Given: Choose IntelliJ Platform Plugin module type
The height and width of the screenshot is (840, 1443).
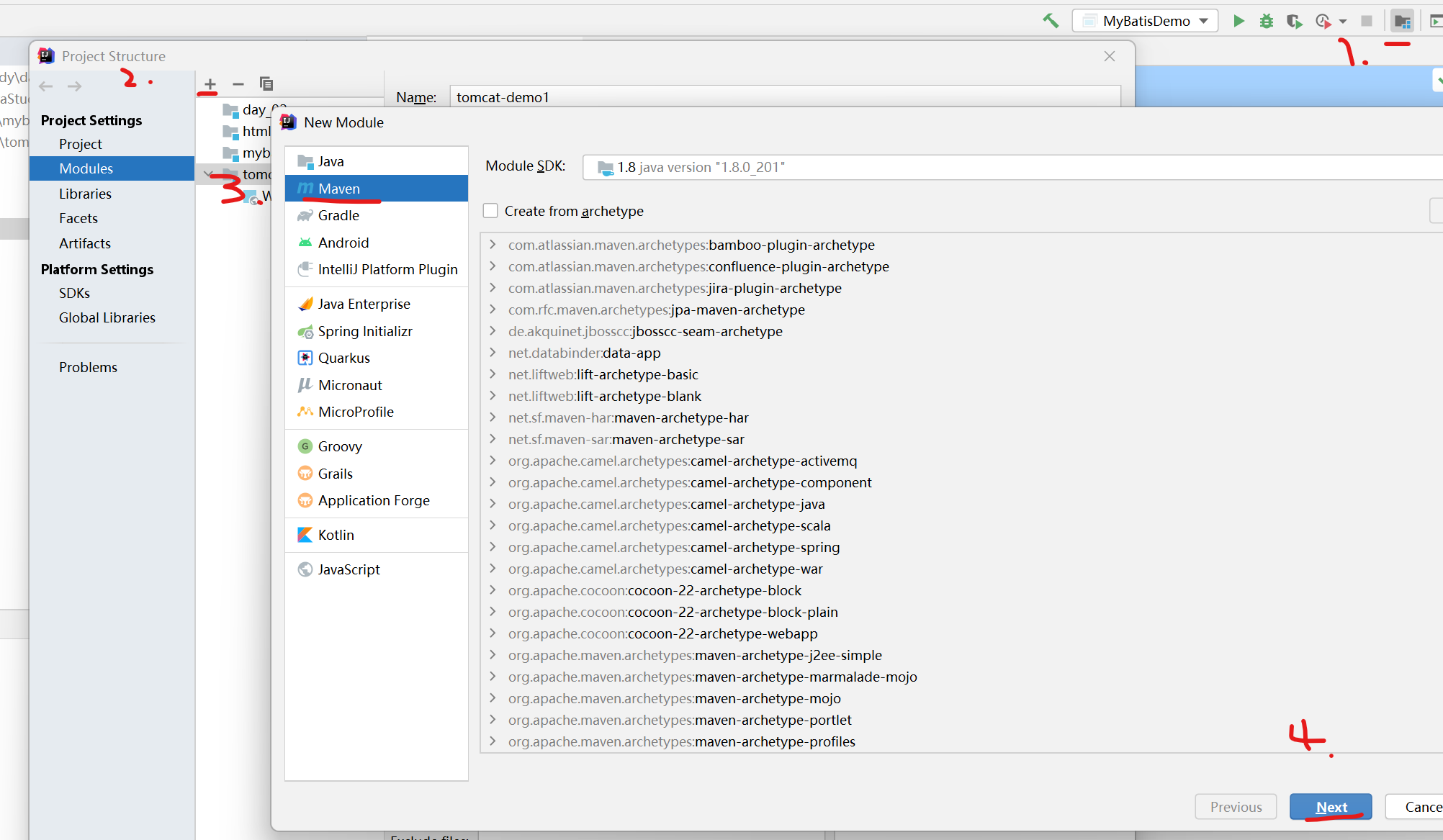Looking at the screenshot, I should point(377,269).
